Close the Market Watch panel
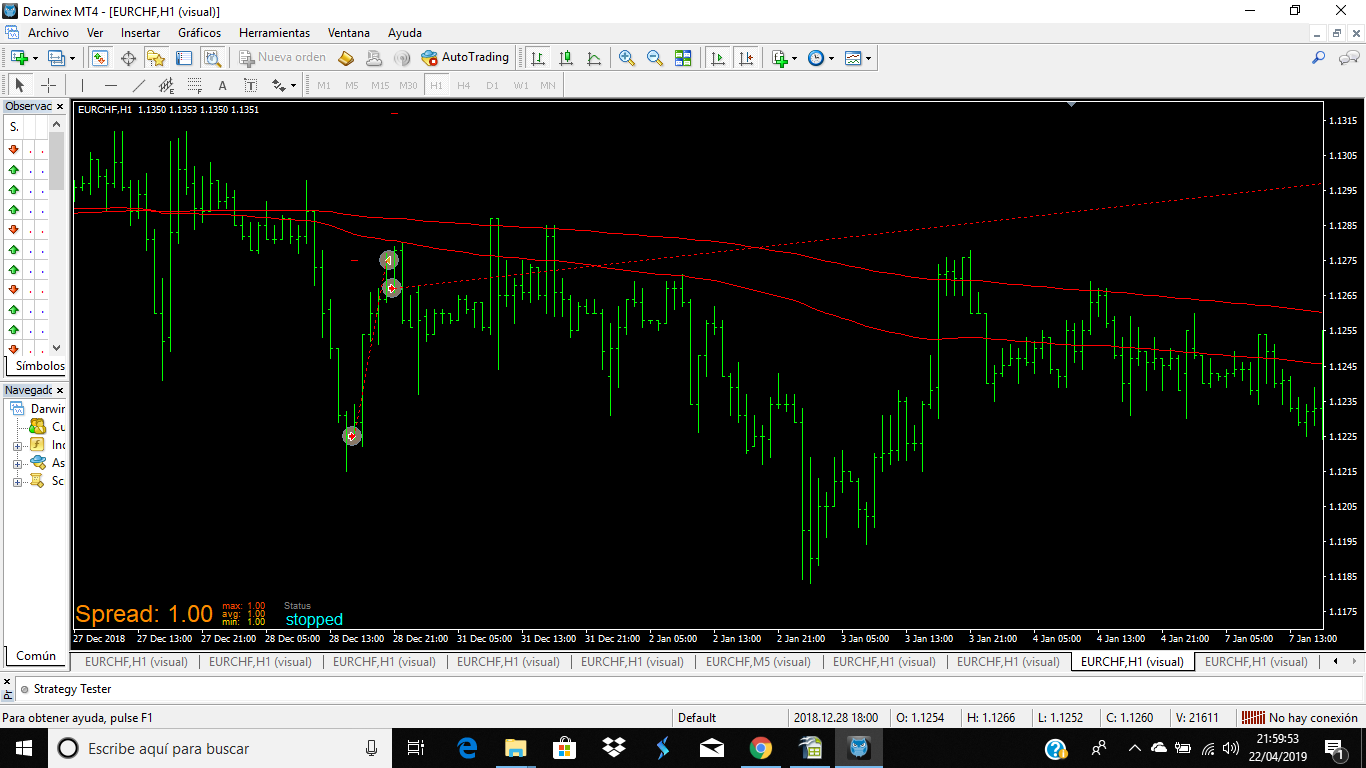Image resolution: width=1366 pixels, height=768 pixels. click(60, 106)
